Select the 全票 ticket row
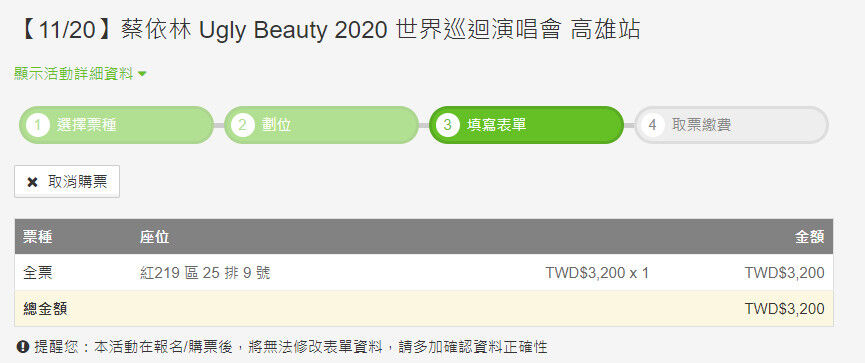 click(424, 273)
